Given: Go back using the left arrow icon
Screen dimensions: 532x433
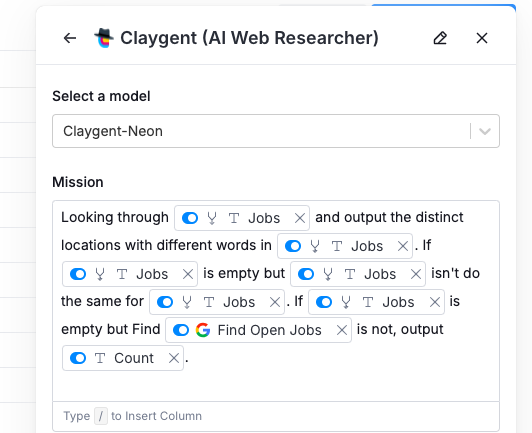Looking at the screenshot, I should 70,38.
